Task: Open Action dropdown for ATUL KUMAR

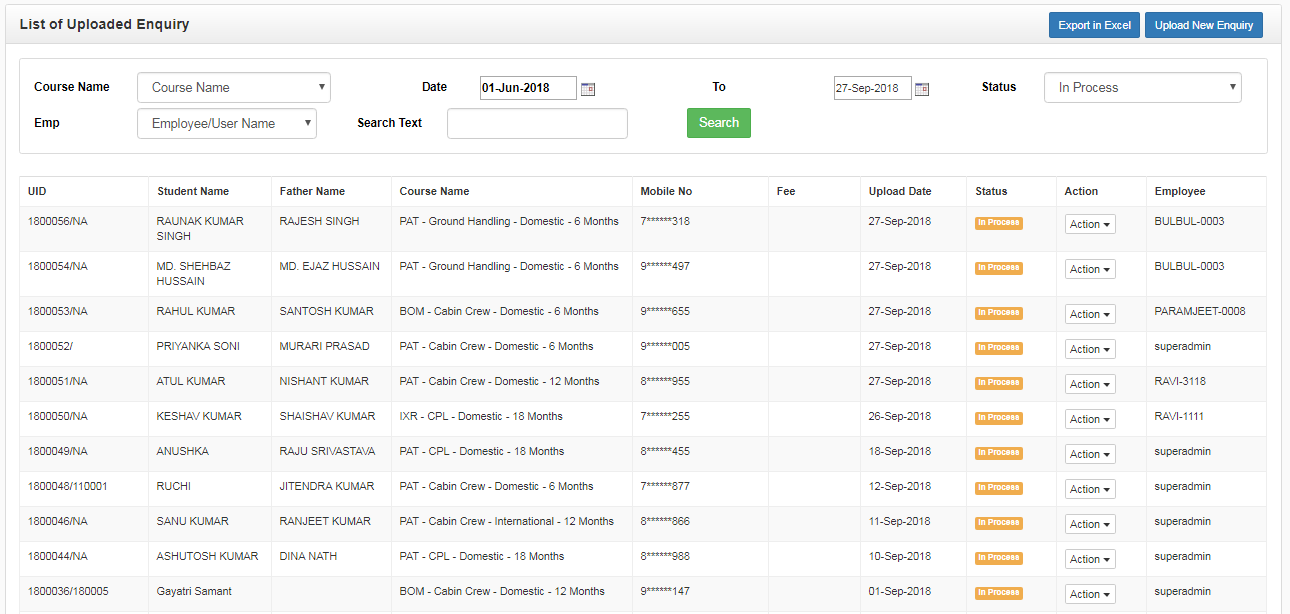Action: [1090, 384]
